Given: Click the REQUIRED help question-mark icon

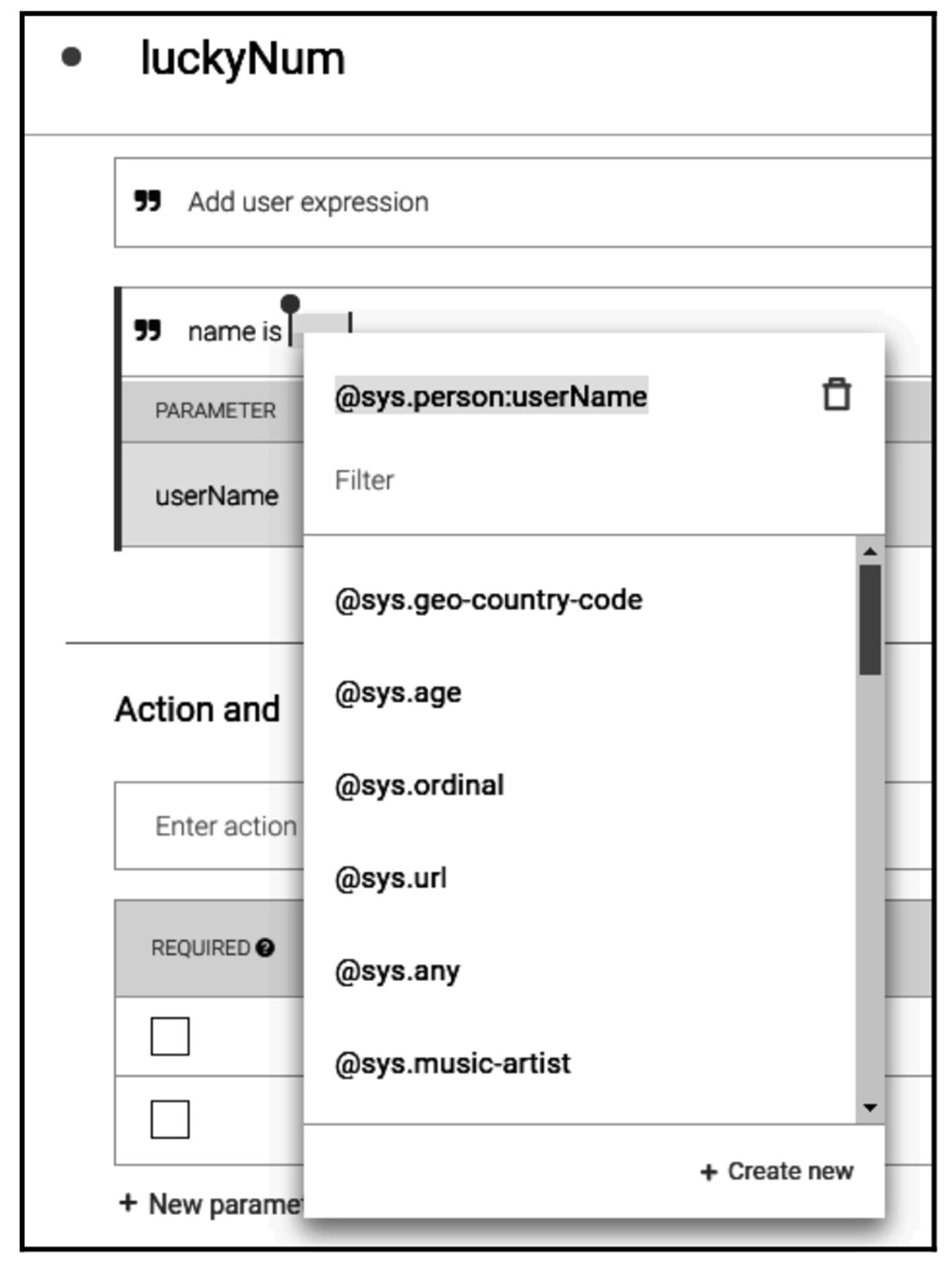Looking at the screenshot, I should [x=266, y=948].
